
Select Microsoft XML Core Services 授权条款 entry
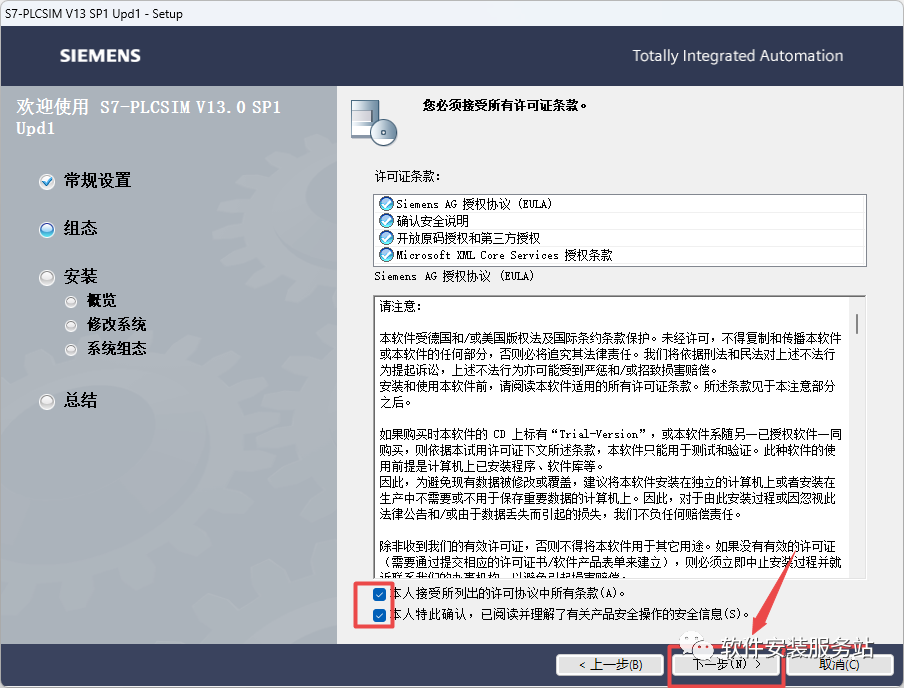[x=620, y=255]
